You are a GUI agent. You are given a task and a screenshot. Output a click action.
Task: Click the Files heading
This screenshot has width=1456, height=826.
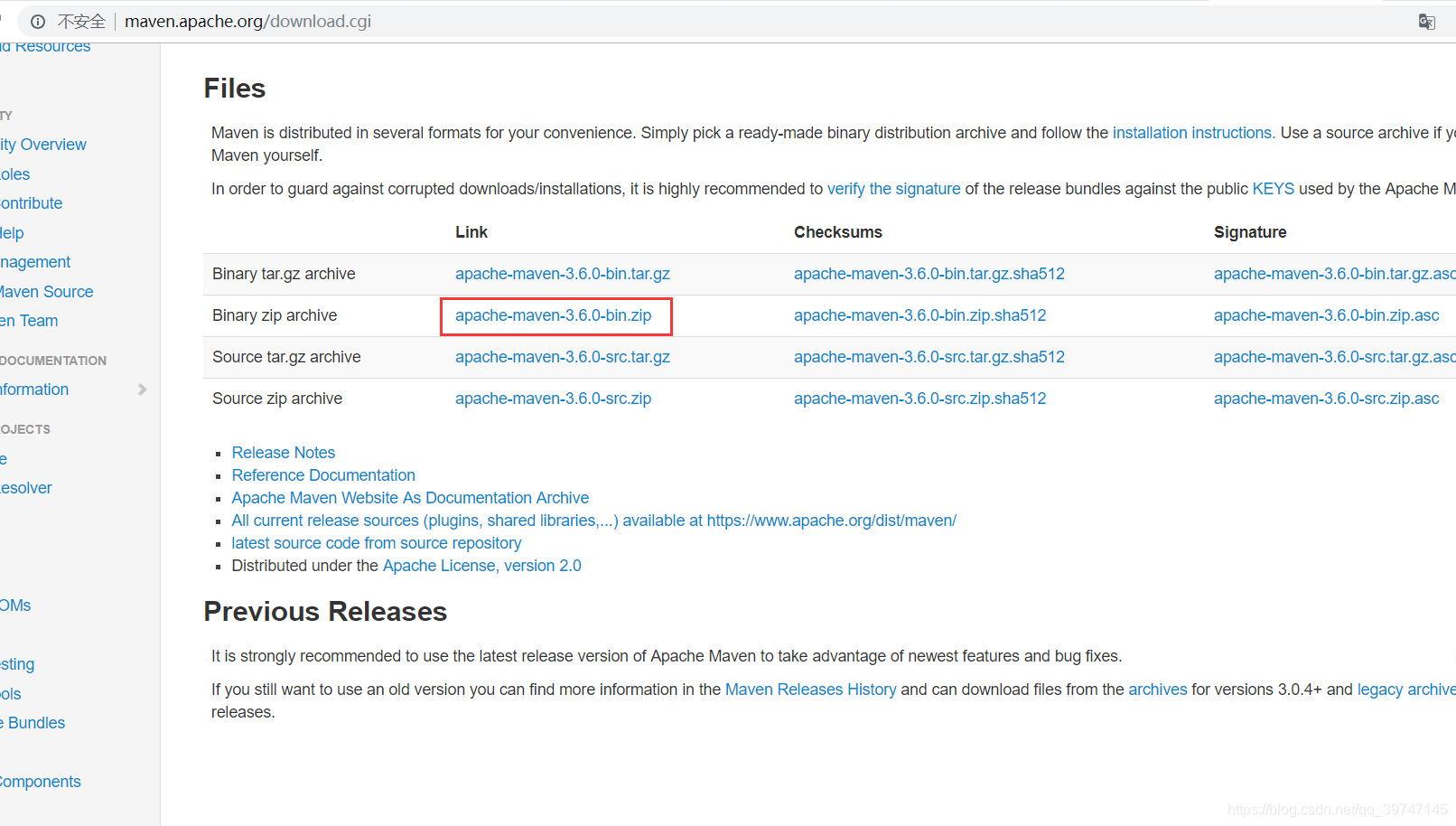tap(235, 89)
